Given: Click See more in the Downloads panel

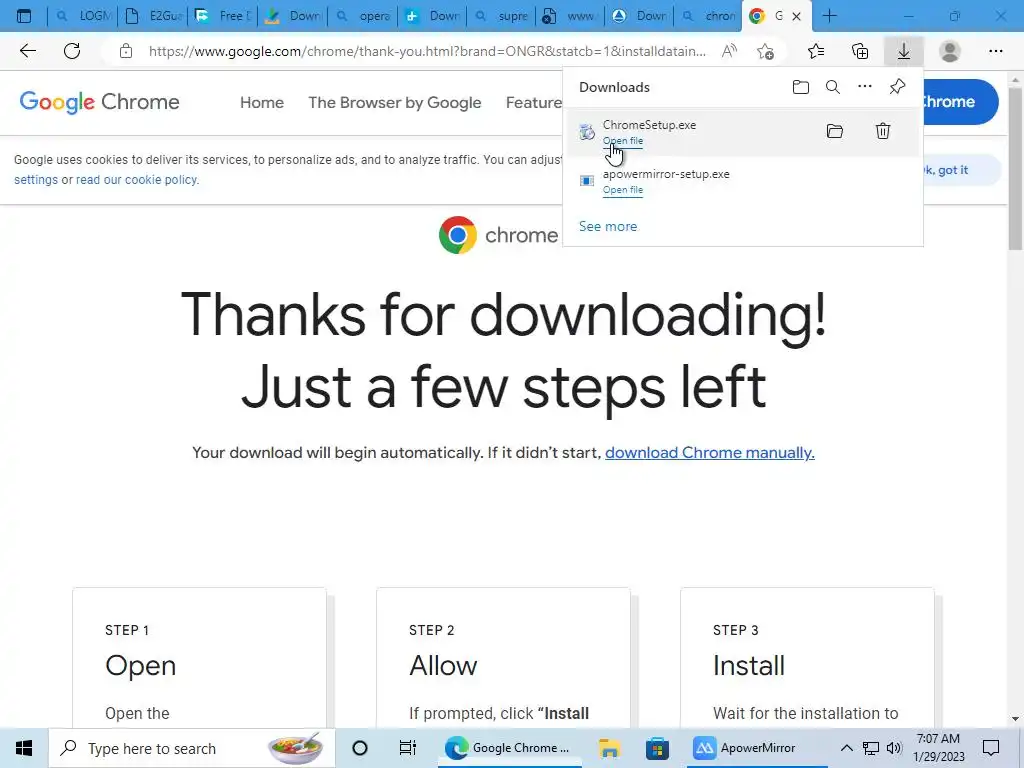Looking at the screenshot, I should click(x=608, y=227).
